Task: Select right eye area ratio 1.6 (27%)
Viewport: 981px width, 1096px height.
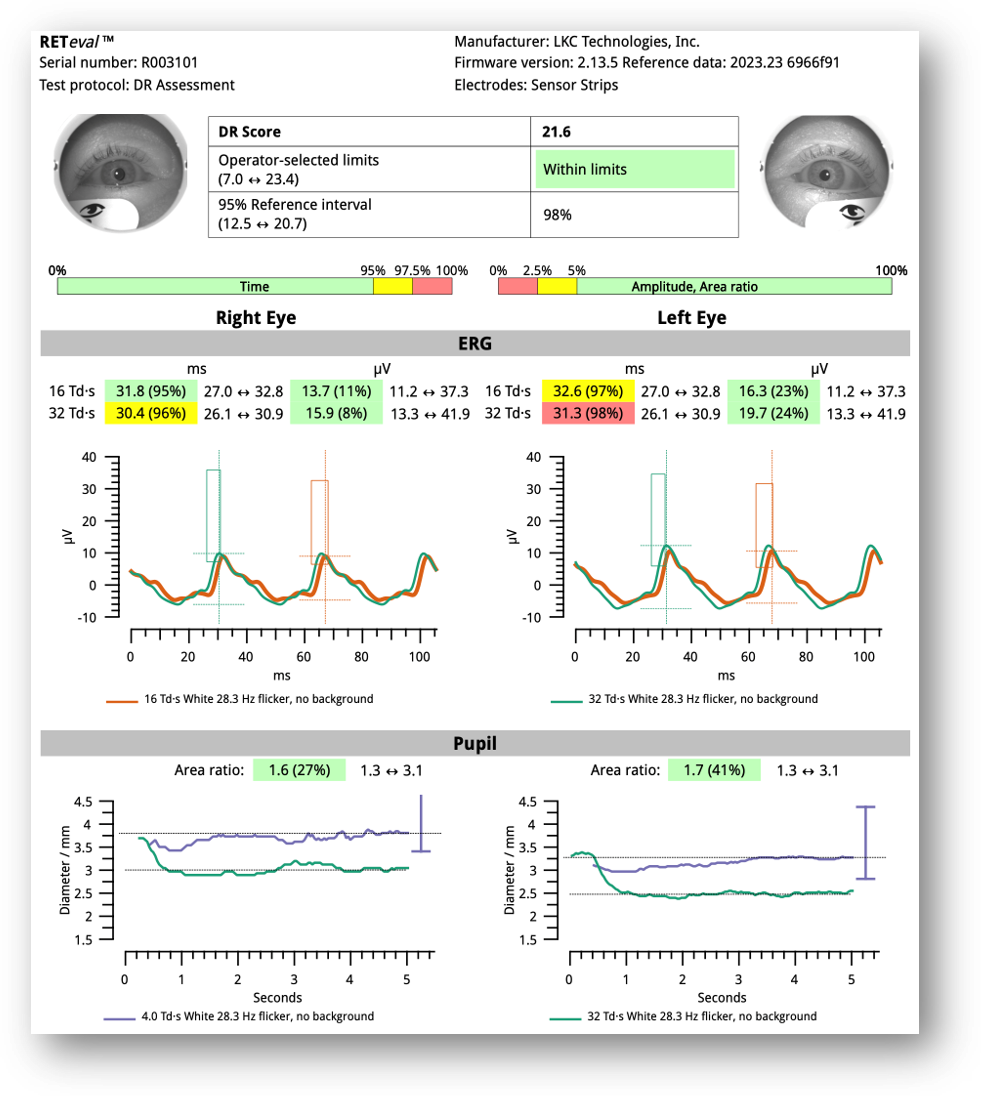Action: [299, 770]
